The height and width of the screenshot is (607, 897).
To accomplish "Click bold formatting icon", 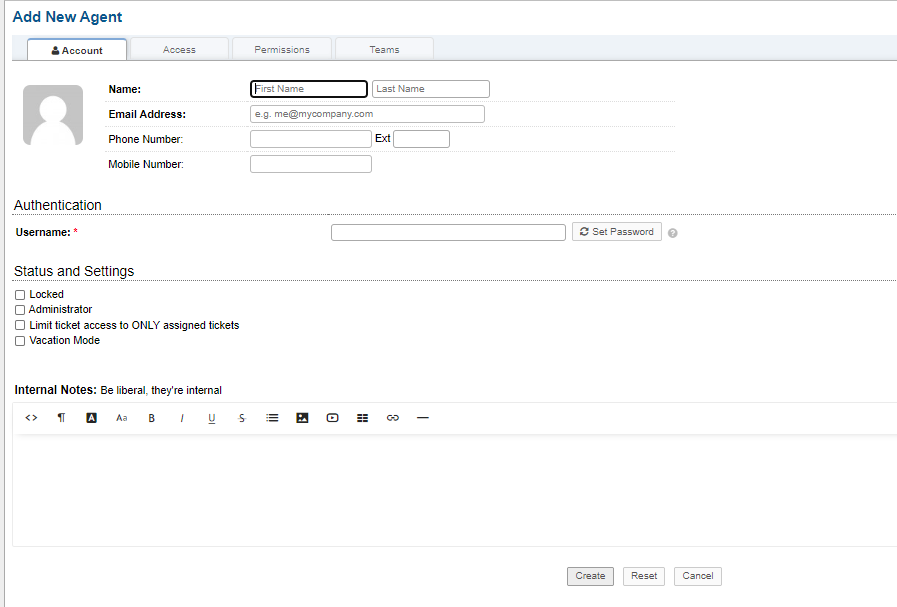I will (152, 418).
